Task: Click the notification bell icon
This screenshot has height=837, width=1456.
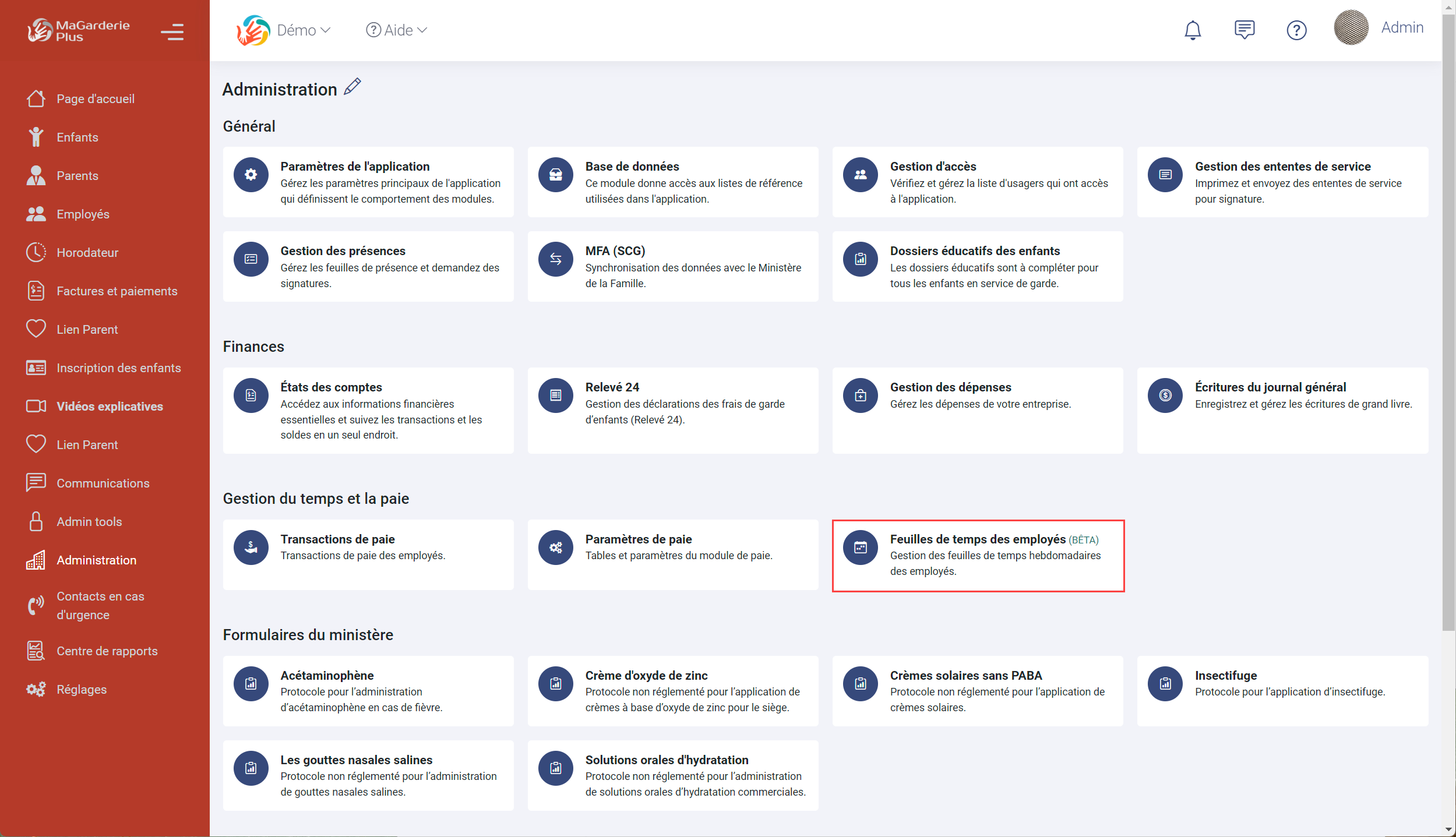Action: (1193, 30)
